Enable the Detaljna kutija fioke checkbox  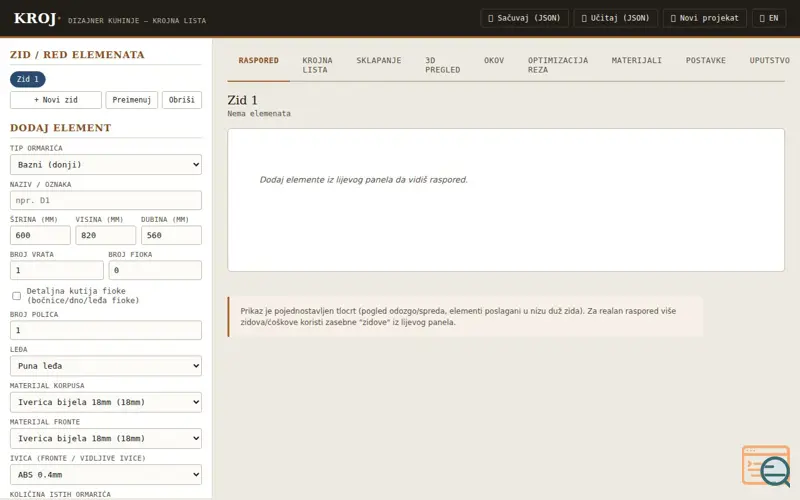[x=16, y=296]
